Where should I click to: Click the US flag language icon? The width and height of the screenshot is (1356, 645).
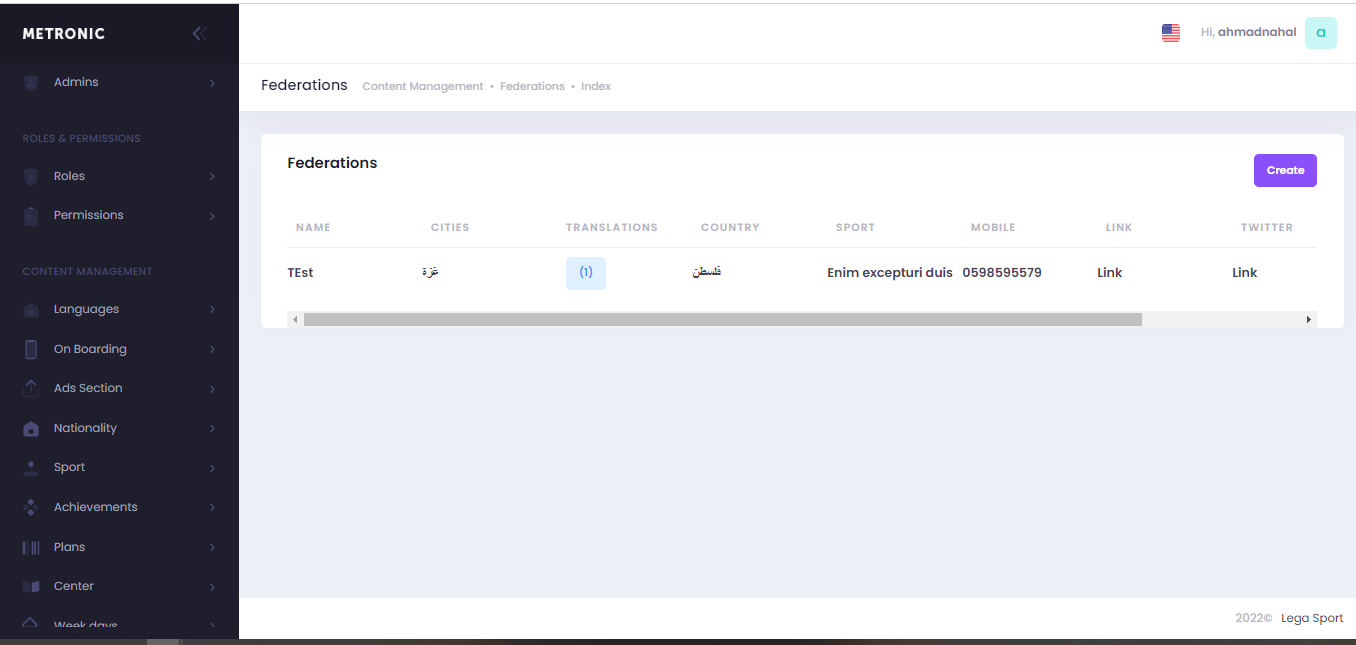[x=1171, y=33]
